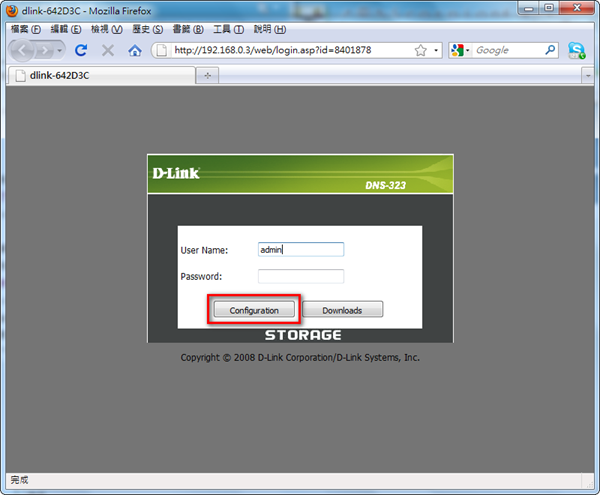Screen dimensions: 600x495
Task: Run search with the magnifier icon
Action: (550, 50)
